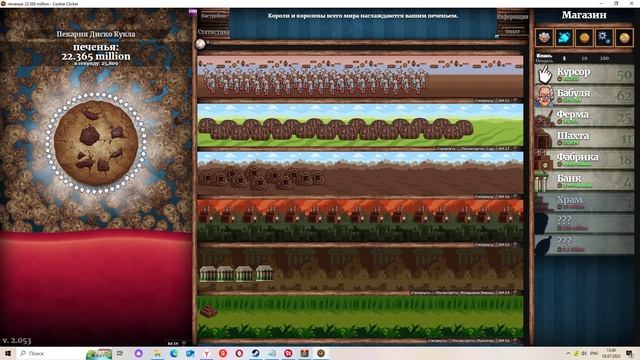640x360 pixels.
Task: Set the purchase amount to 10
Action: coord(584,58)
